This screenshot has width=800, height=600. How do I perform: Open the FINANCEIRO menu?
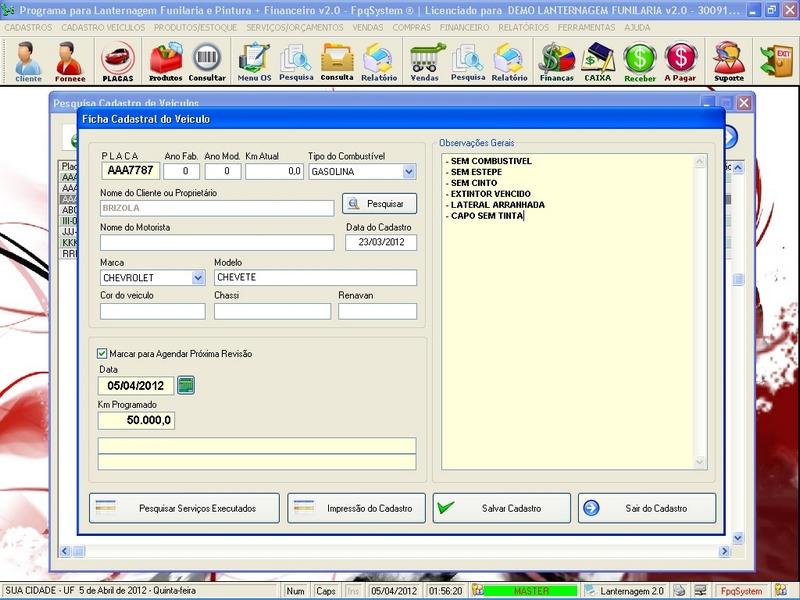471,27
